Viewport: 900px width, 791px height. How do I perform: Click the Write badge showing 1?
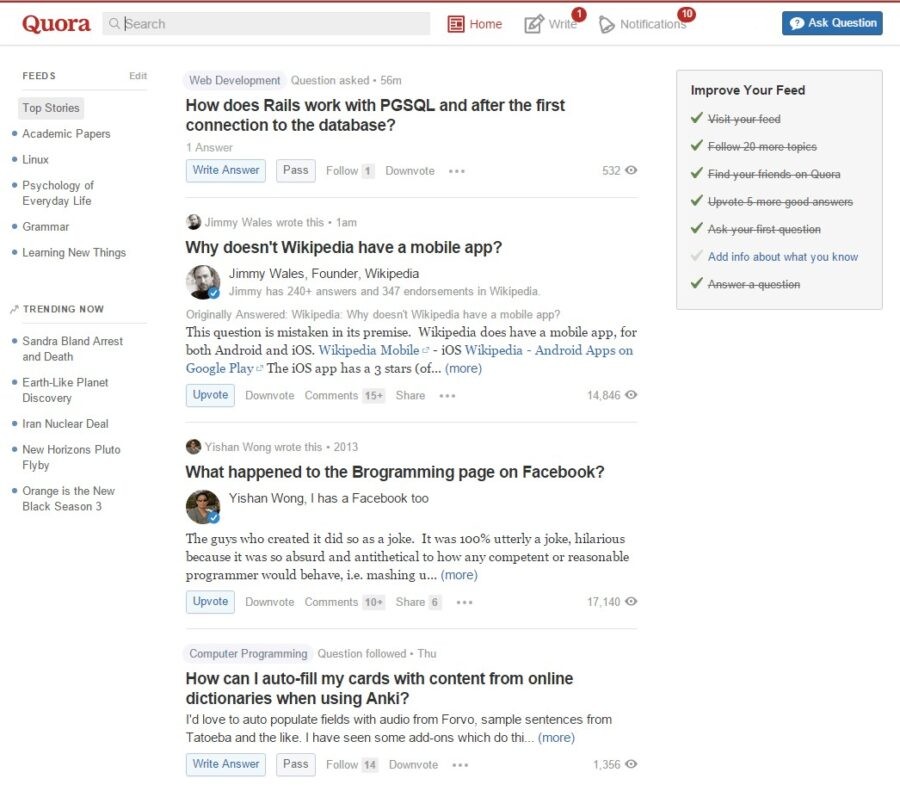pos(579,14)
